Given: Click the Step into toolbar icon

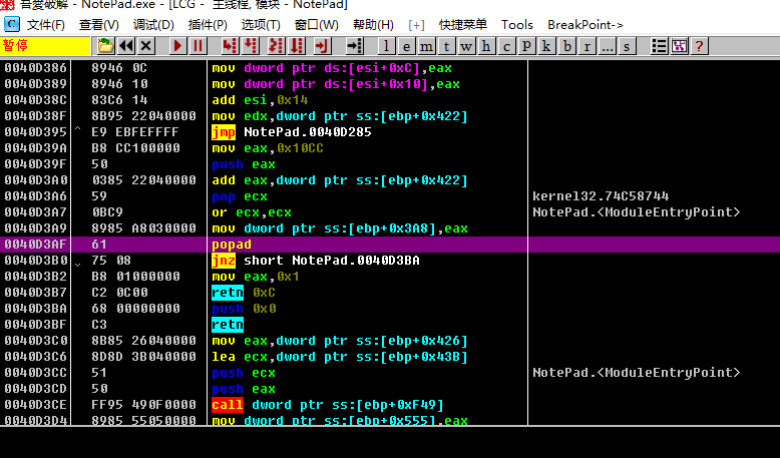Looking at the screenshot, I should pyautogui.click(x=230, y=46).
